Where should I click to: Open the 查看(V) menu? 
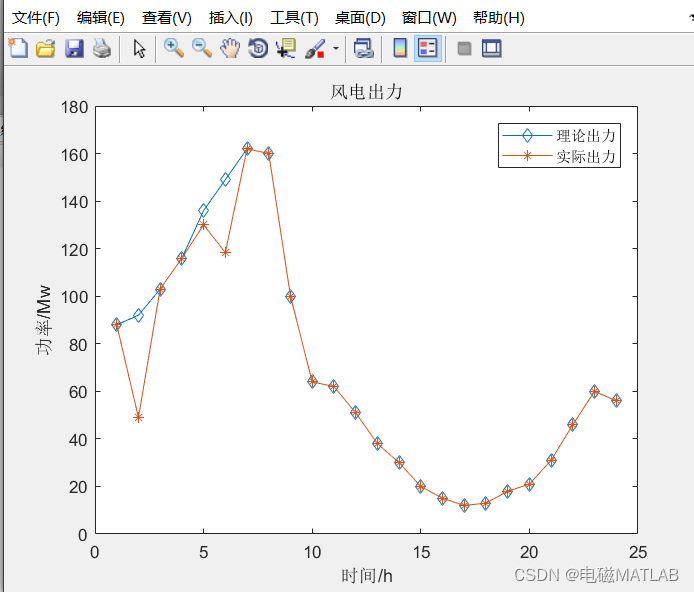coord(166,18)
